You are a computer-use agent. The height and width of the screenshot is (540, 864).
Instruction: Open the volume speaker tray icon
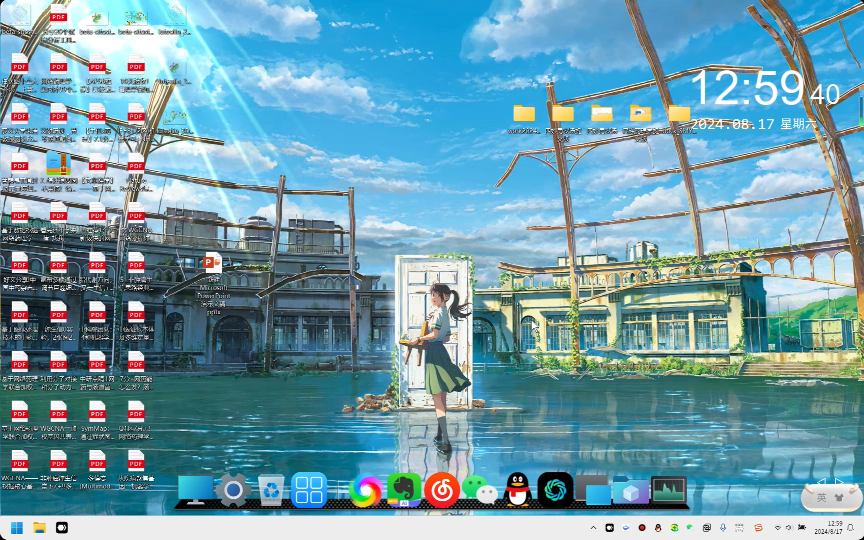[789, 528]
